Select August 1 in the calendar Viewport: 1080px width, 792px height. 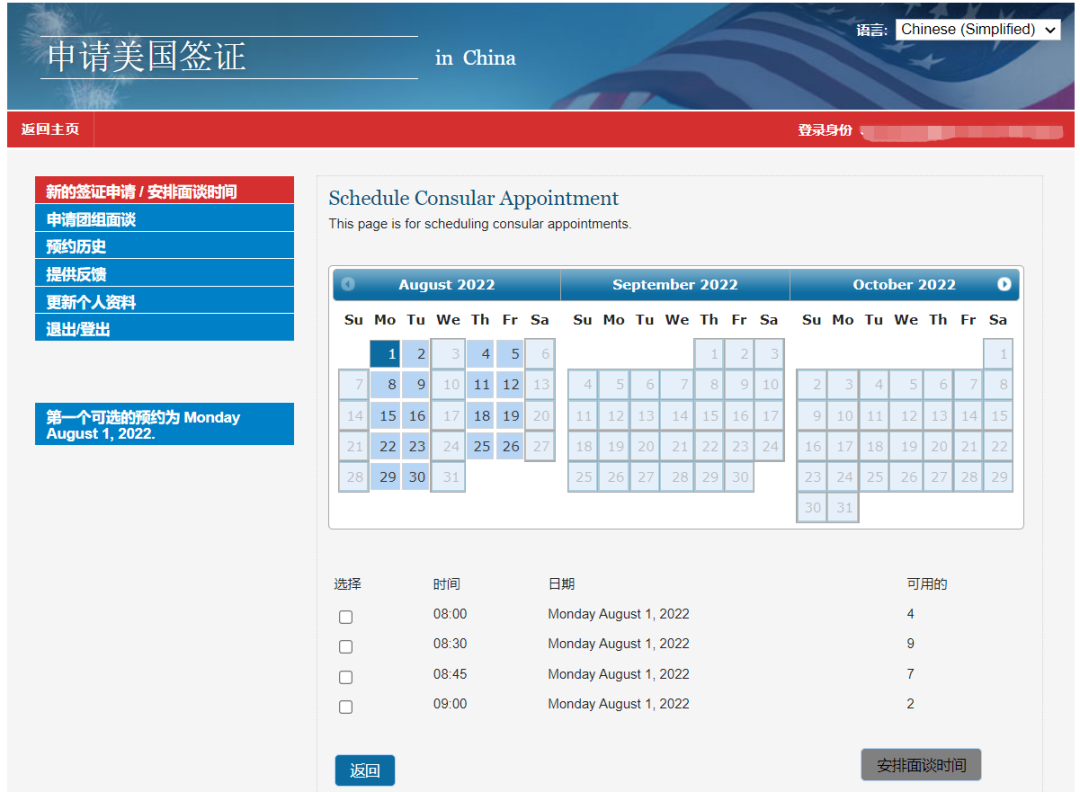point(385,354)
